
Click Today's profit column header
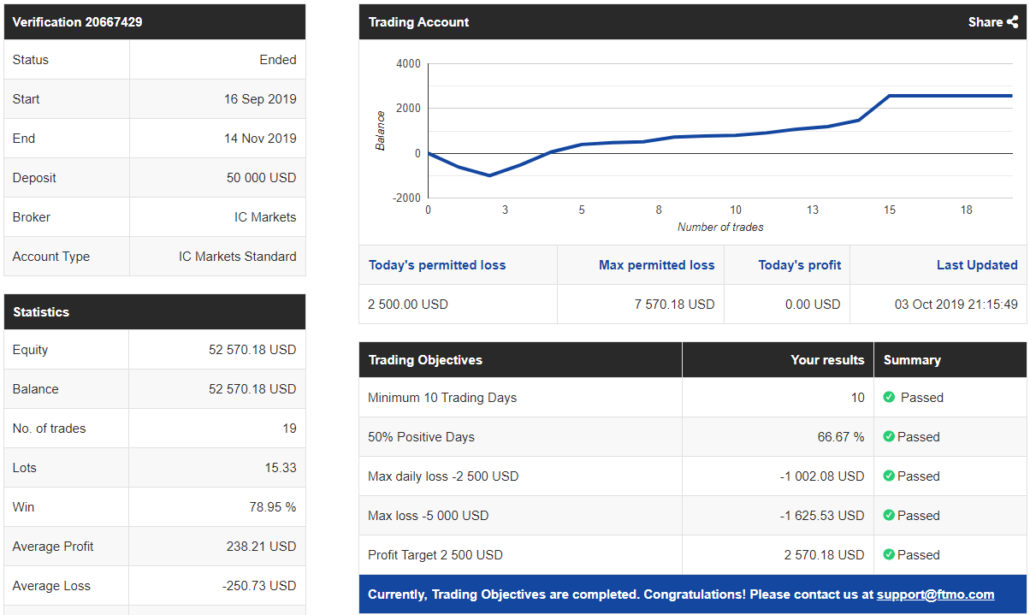pos(799,265)
